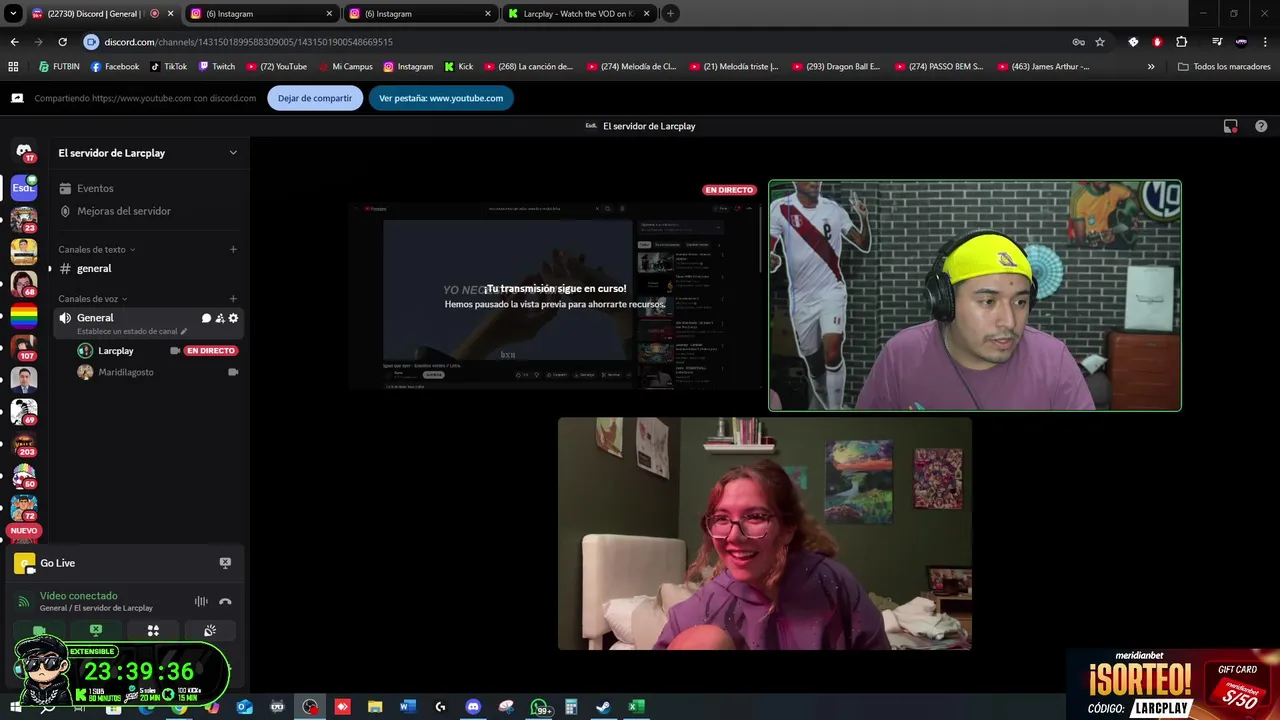
Task: Open the #general text channel
Action: click(x=150, y=268)
